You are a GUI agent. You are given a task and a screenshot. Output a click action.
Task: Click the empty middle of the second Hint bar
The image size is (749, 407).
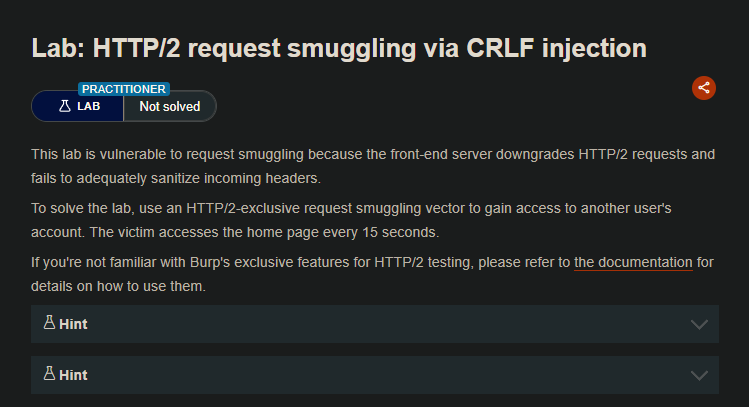pyautogui.click(x=380, y=375)
